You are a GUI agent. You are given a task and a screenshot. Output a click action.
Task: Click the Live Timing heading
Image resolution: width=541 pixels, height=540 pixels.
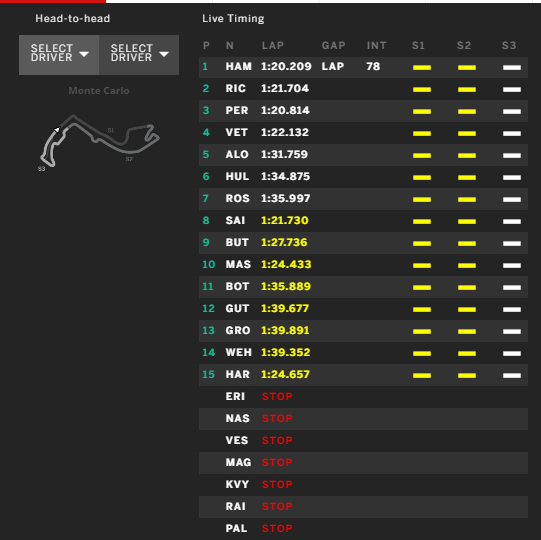[x=233, y=18]
